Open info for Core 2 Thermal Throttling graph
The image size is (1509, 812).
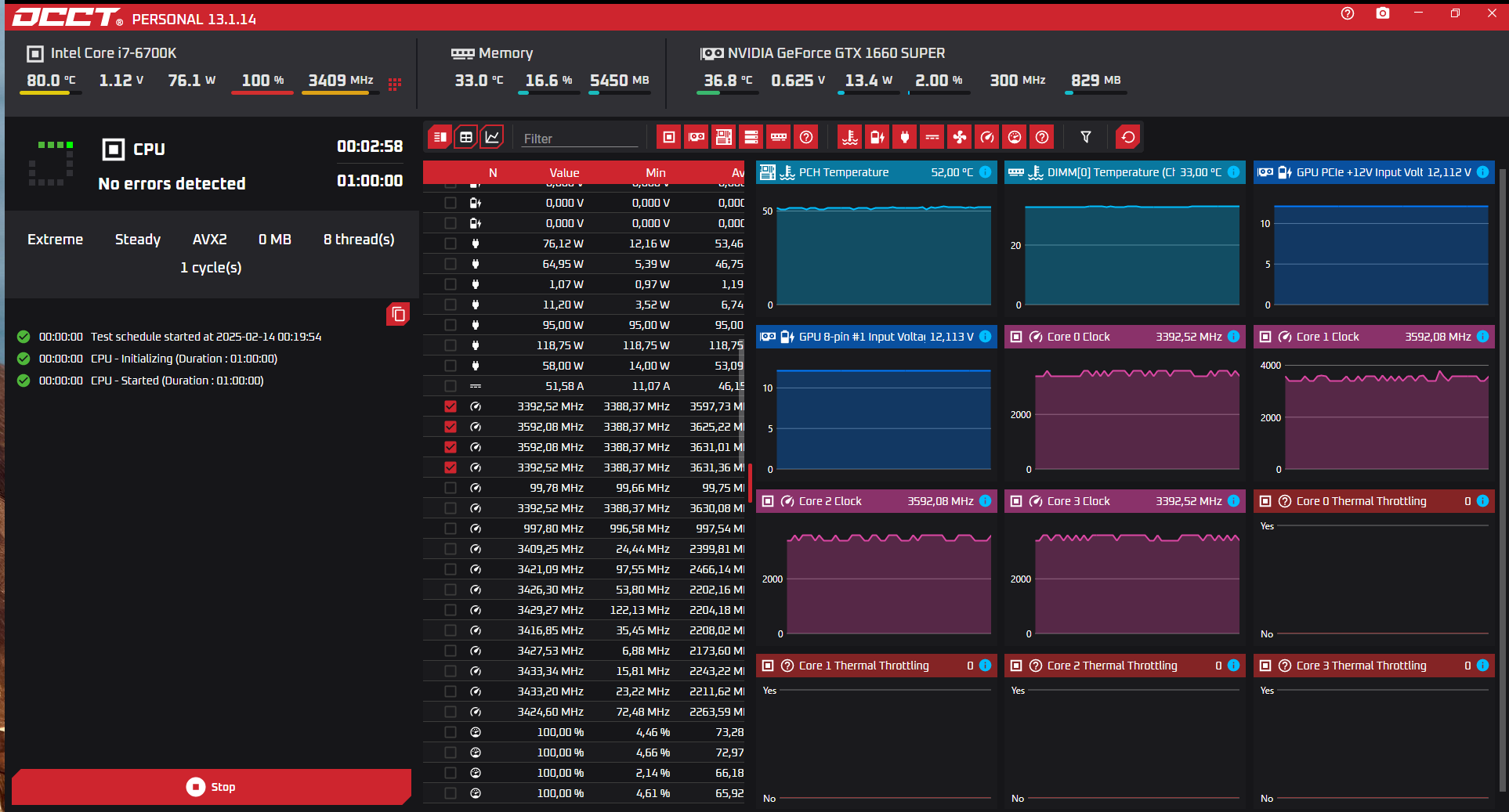[1234, 666]
